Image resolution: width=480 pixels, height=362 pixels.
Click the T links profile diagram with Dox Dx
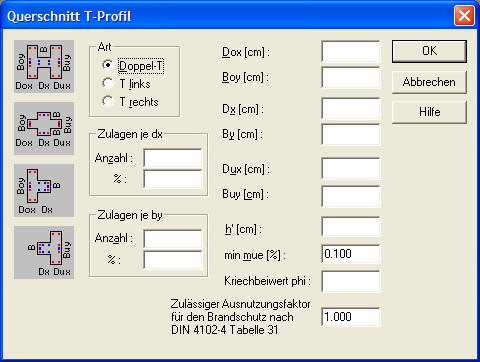[x=44, y=190]
